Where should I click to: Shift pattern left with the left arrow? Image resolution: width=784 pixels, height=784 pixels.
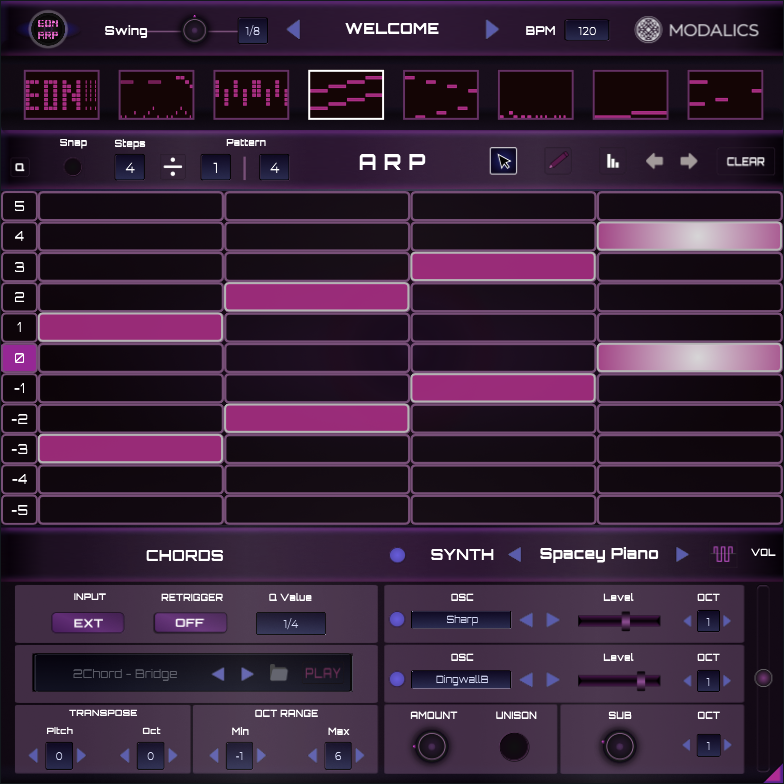point(654,162)
